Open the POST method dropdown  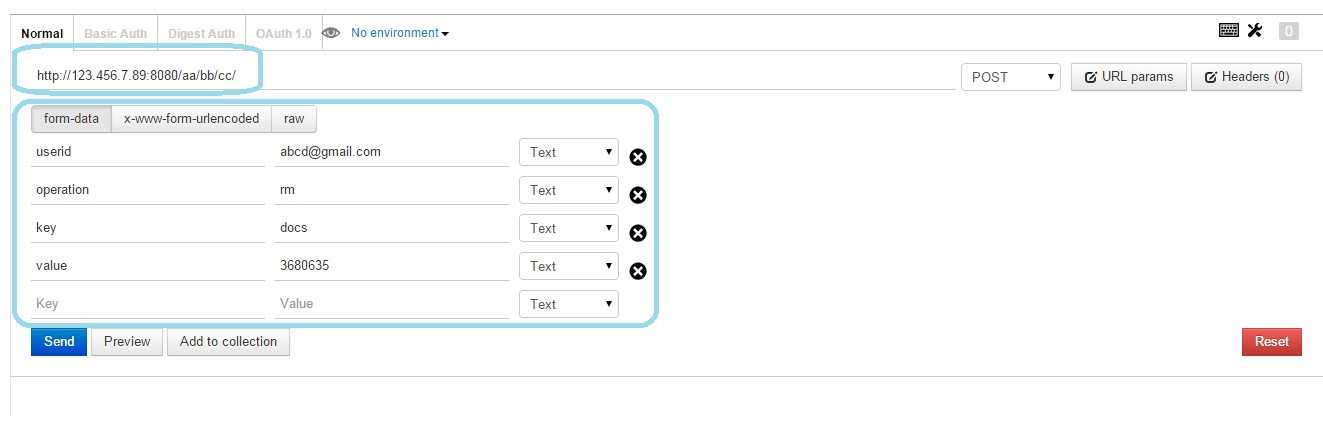tap(1010, 77)
